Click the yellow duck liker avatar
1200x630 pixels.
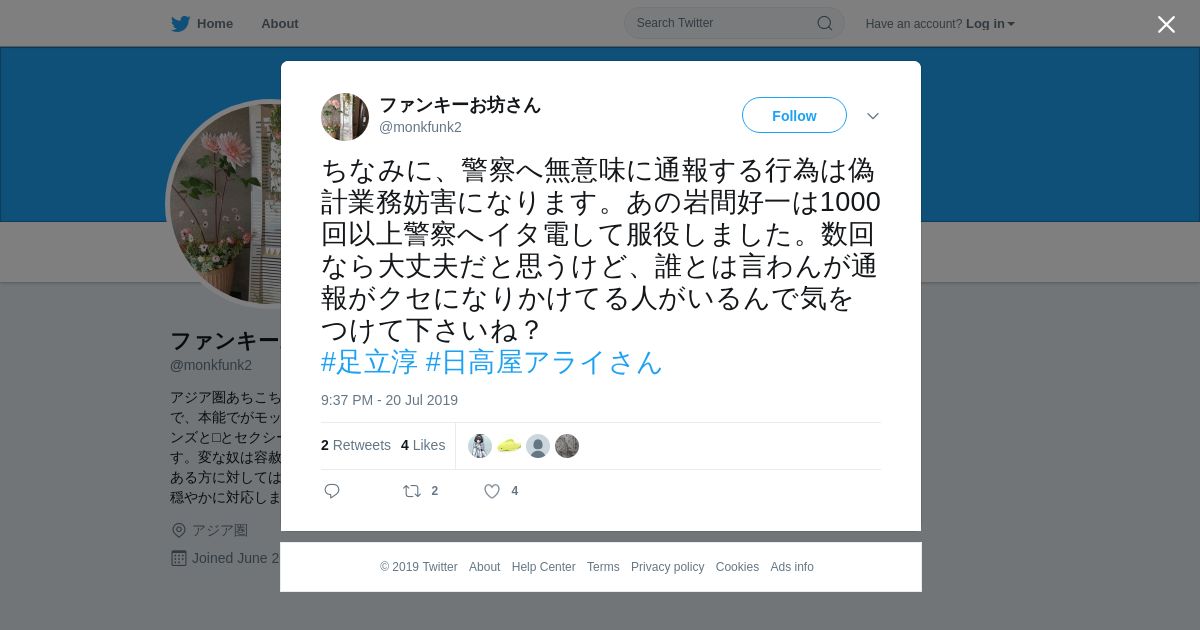coord(509,446)
